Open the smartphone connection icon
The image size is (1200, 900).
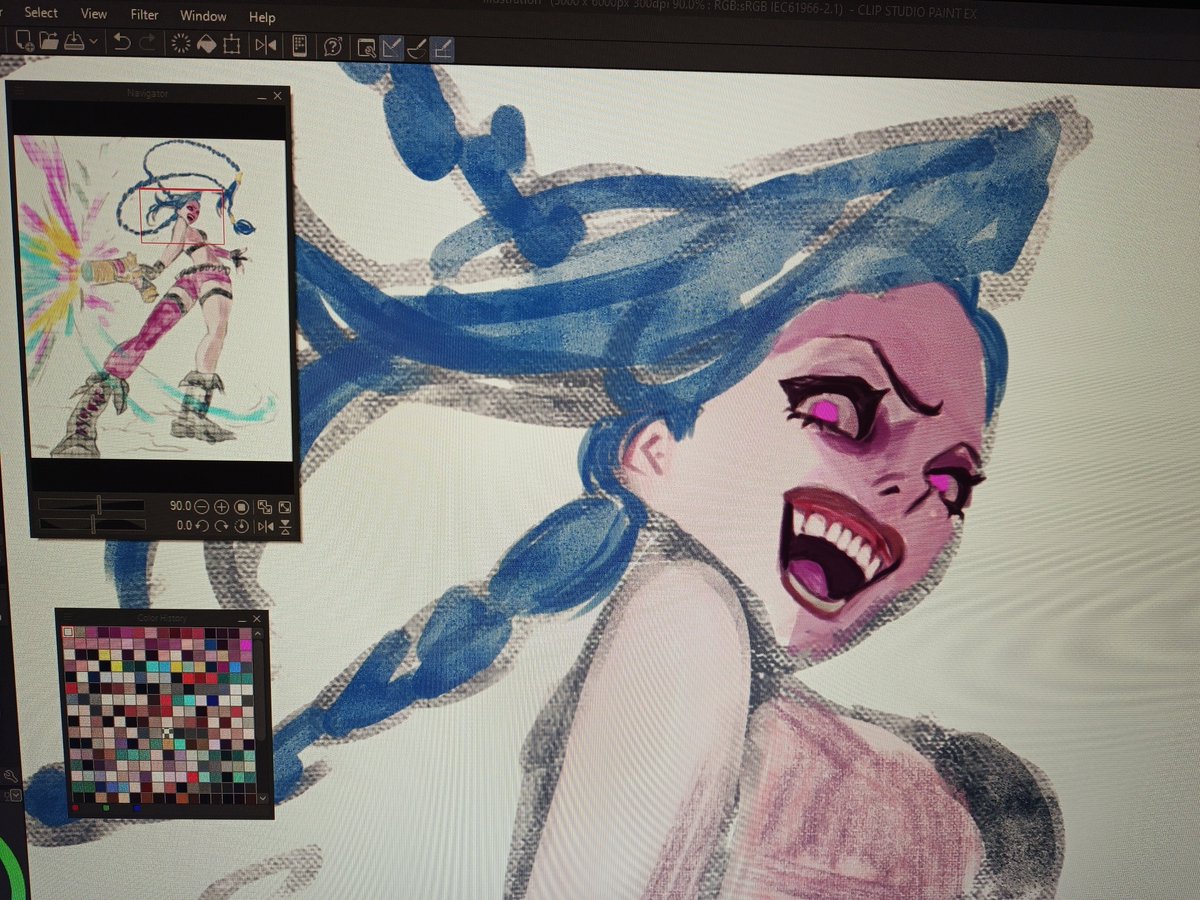(299, 46)
